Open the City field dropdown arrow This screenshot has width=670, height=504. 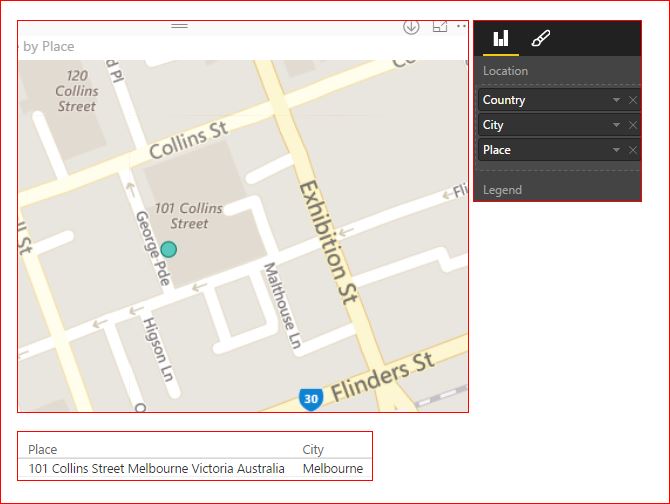pyautogui.click(x=616, y=125)
